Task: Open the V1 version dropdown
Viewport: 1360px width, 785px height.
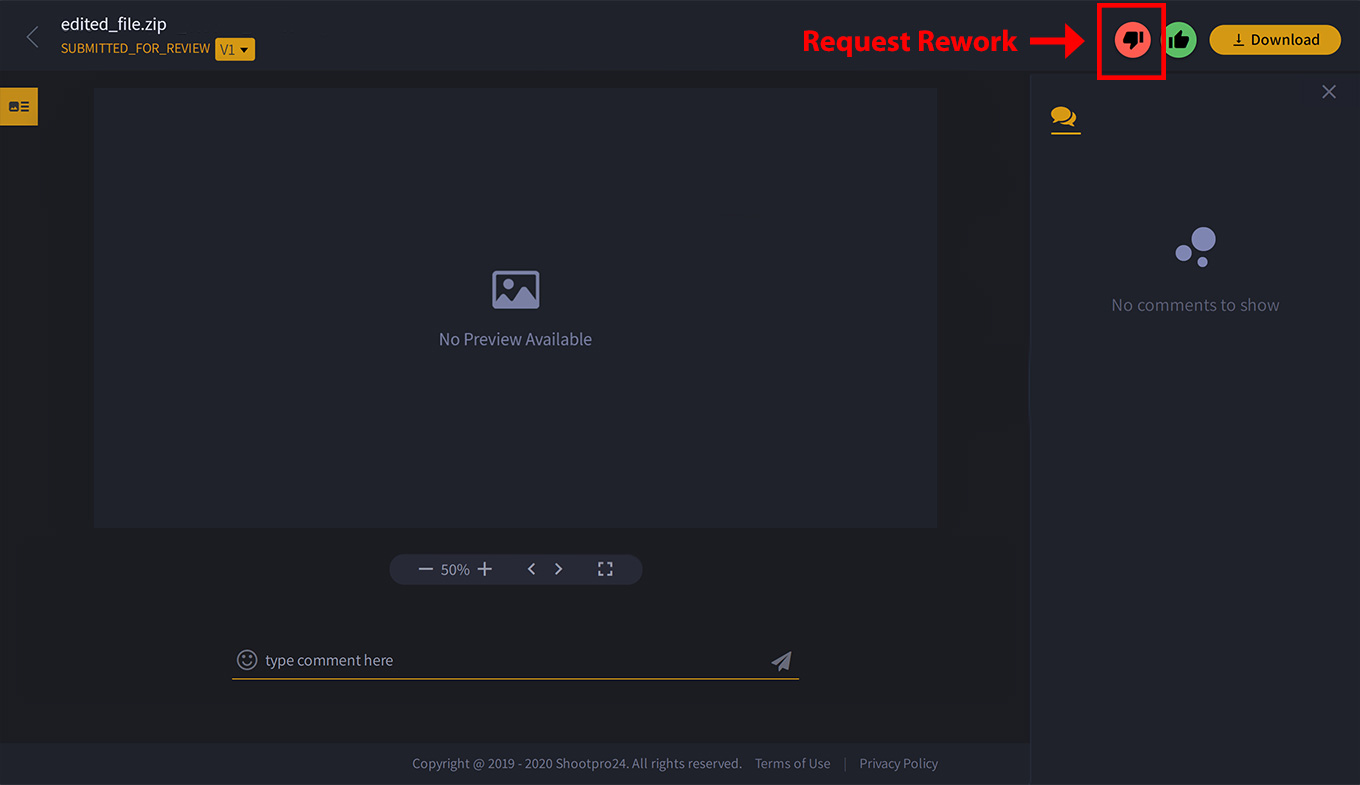Action: click(235, 49)
